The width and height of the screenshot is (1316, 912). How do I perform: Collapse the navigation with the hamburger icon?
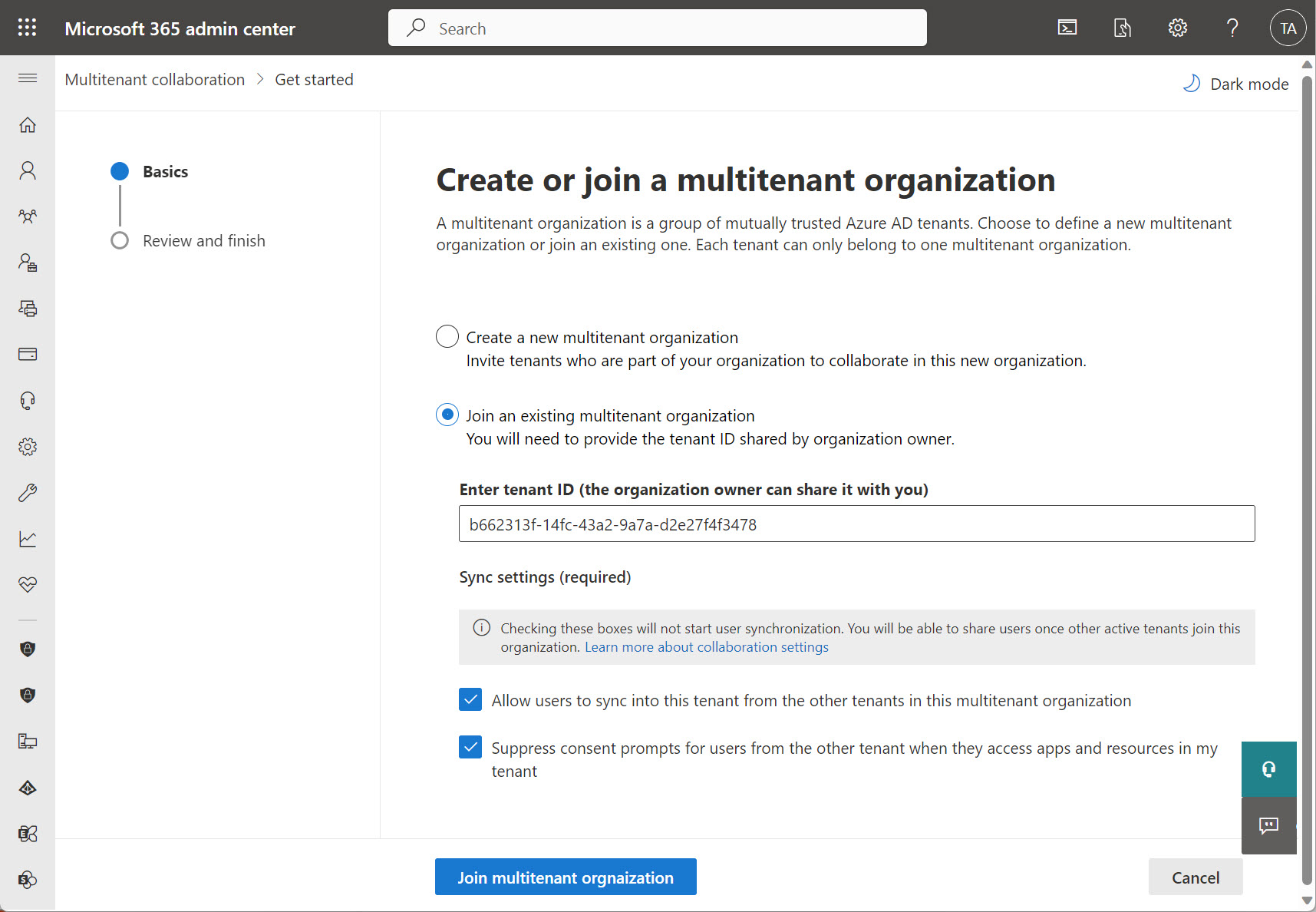tap(27, 78)
